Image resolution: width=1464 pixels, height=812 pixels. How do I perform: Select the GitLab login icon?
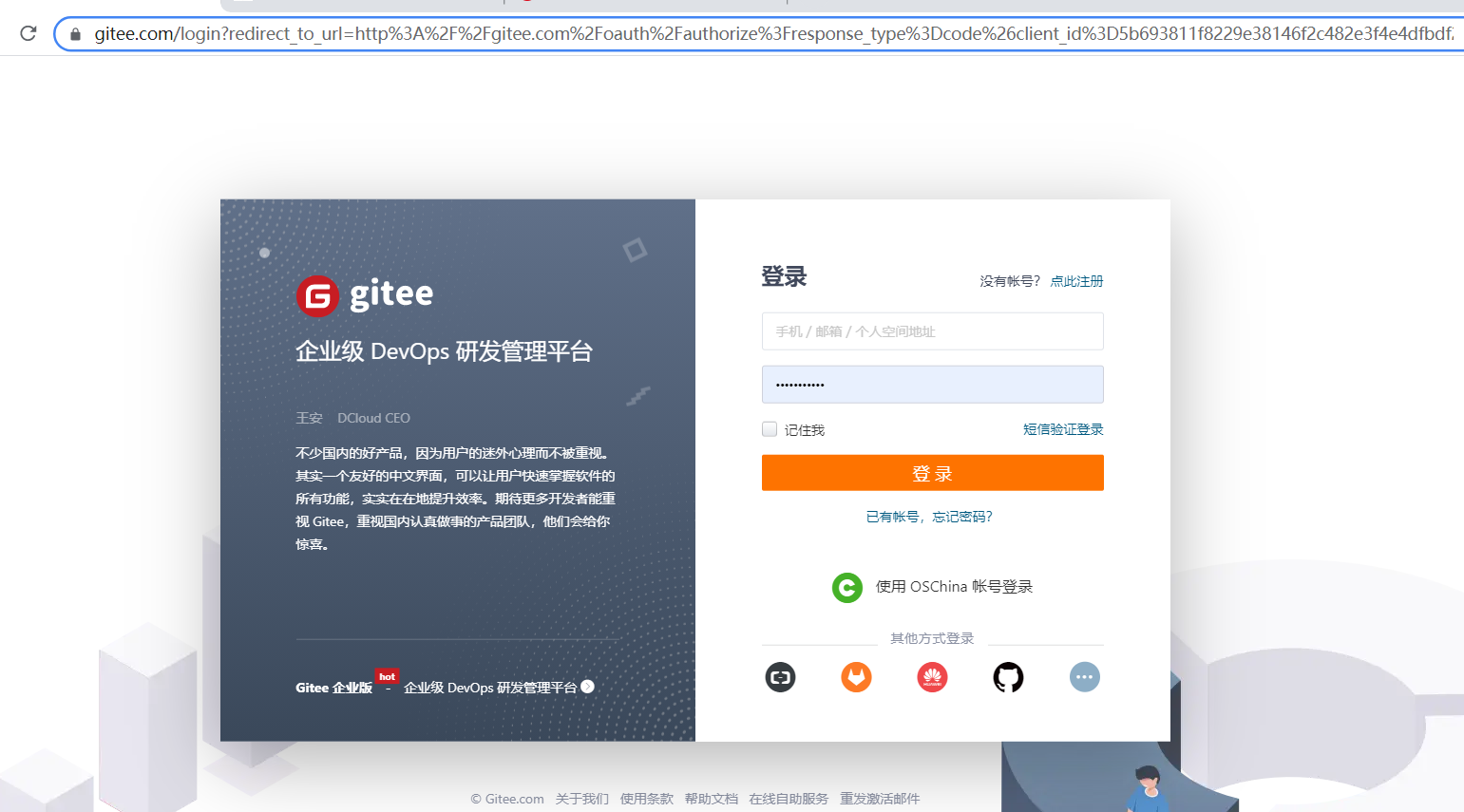coord(856,677)
